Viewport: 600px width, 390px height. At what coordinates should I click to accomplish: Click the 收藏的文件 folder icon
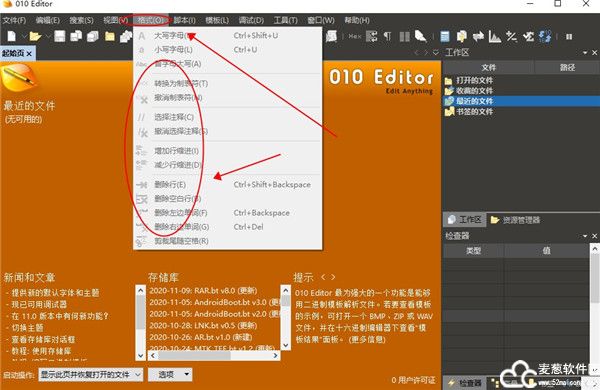coord(449,91)
